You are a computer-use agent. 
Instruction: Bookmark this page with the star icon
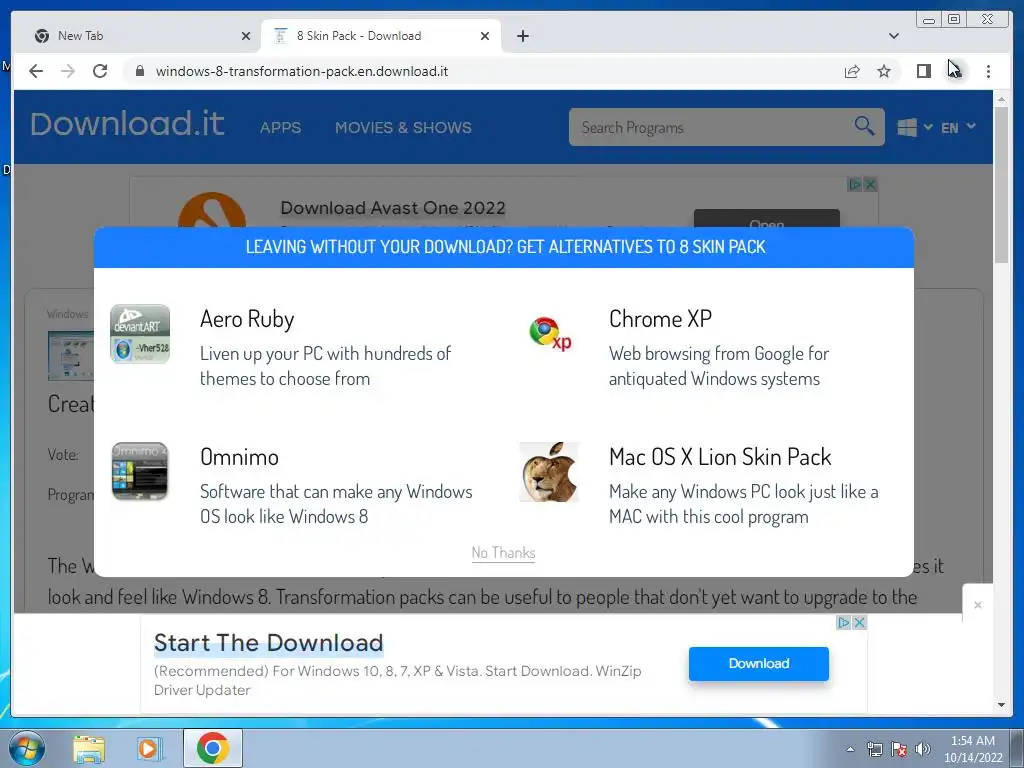[884, 71]
